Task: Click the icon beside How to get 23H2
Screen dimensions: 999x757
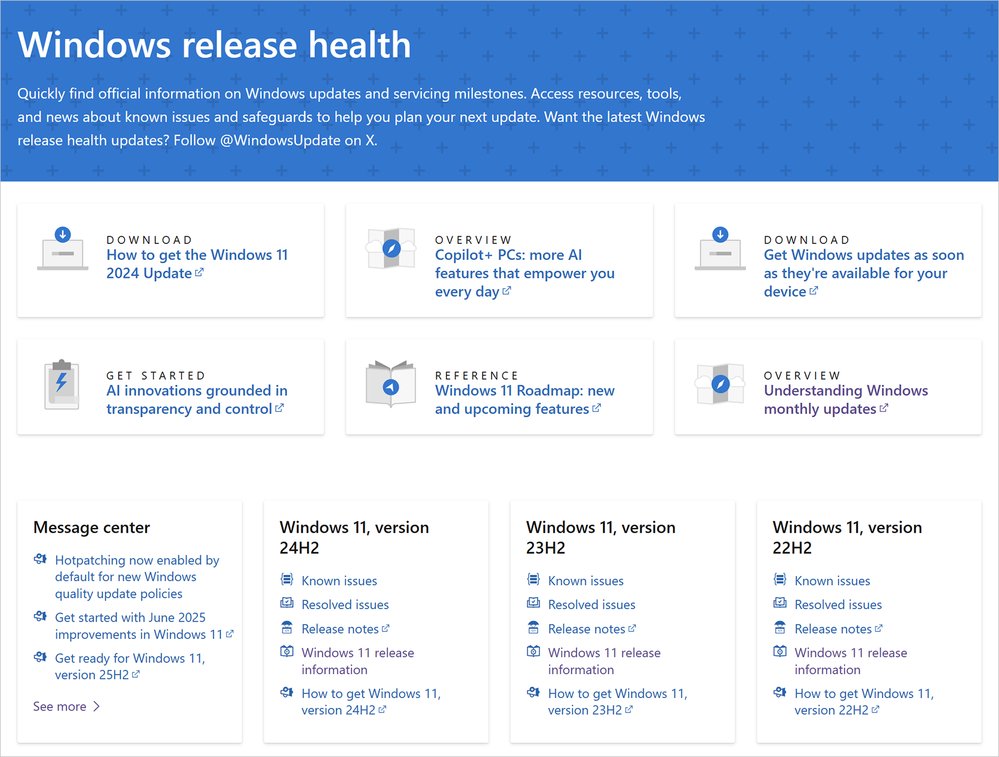Action: click(533, 693)
